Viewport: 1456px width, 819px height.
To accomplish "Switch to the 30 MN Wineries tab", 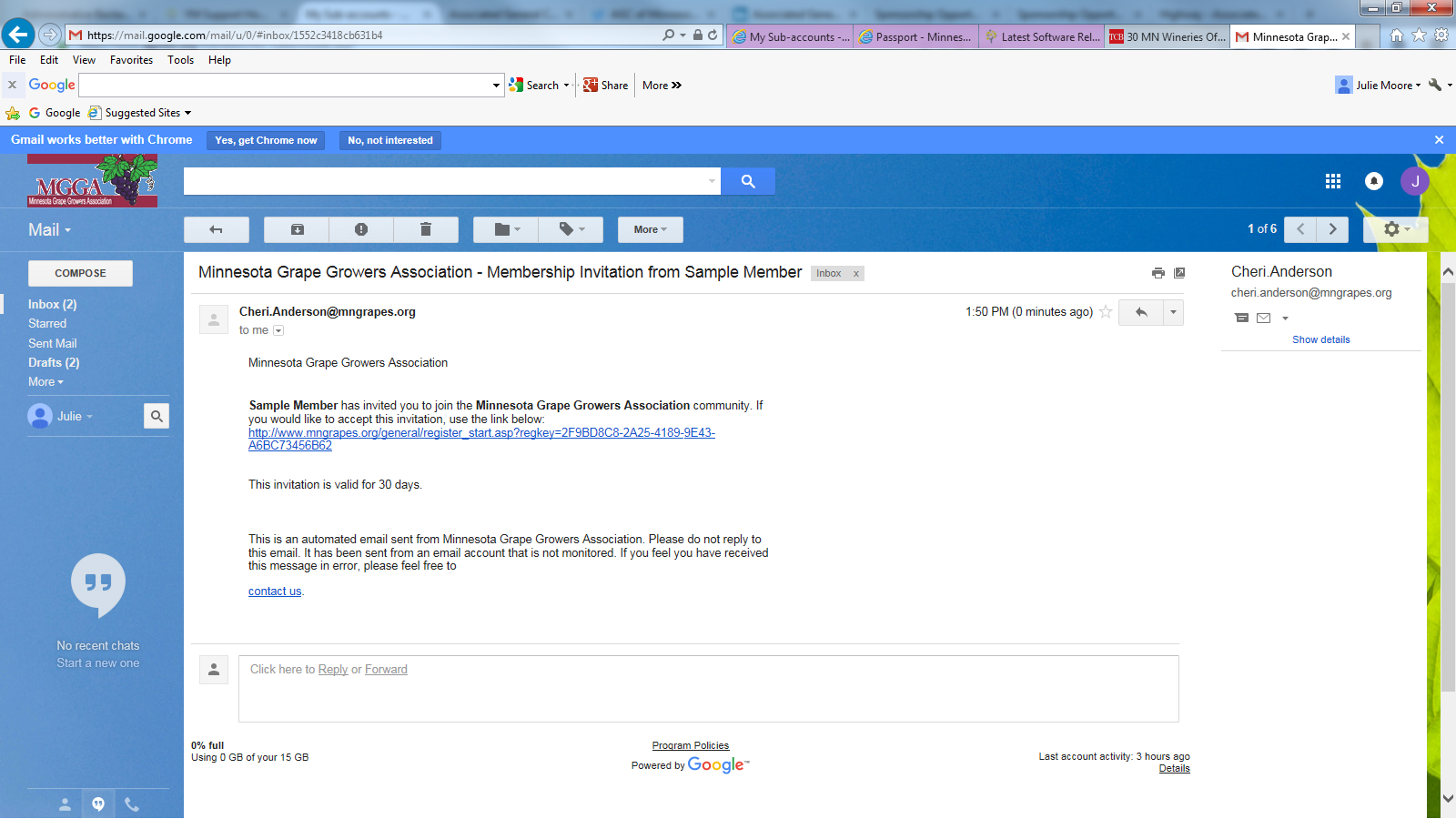I will pos(1168,36).
